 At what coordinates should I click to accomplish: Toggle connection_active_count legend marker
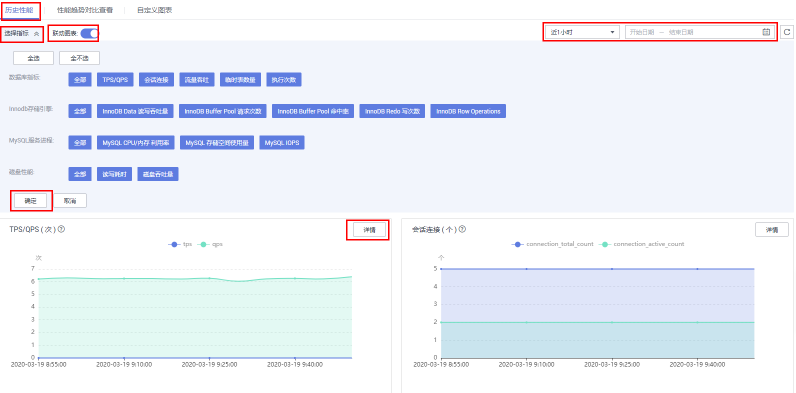[604, 244]
